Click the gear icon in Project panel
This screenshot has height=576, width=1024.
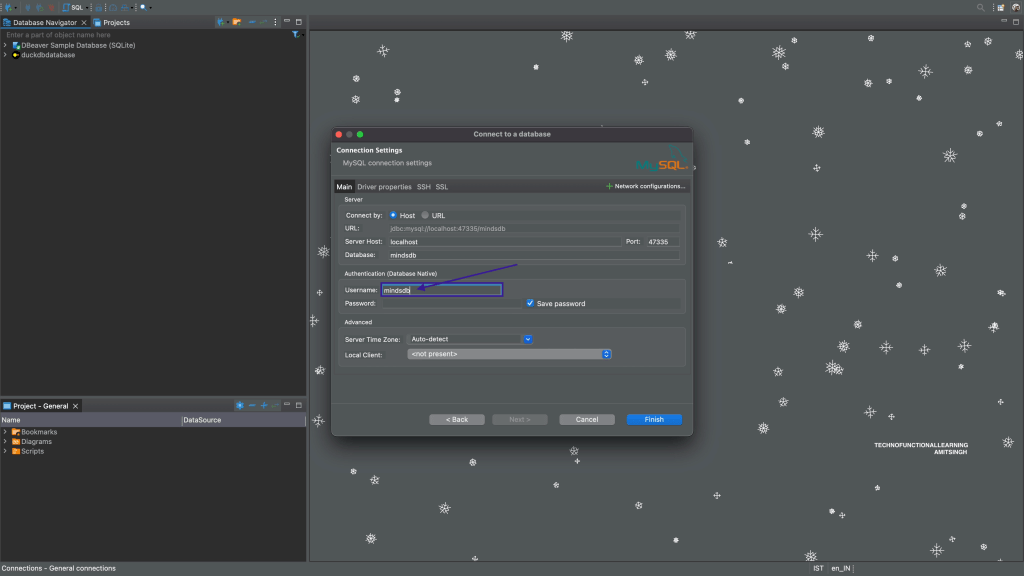pos(240,406)
